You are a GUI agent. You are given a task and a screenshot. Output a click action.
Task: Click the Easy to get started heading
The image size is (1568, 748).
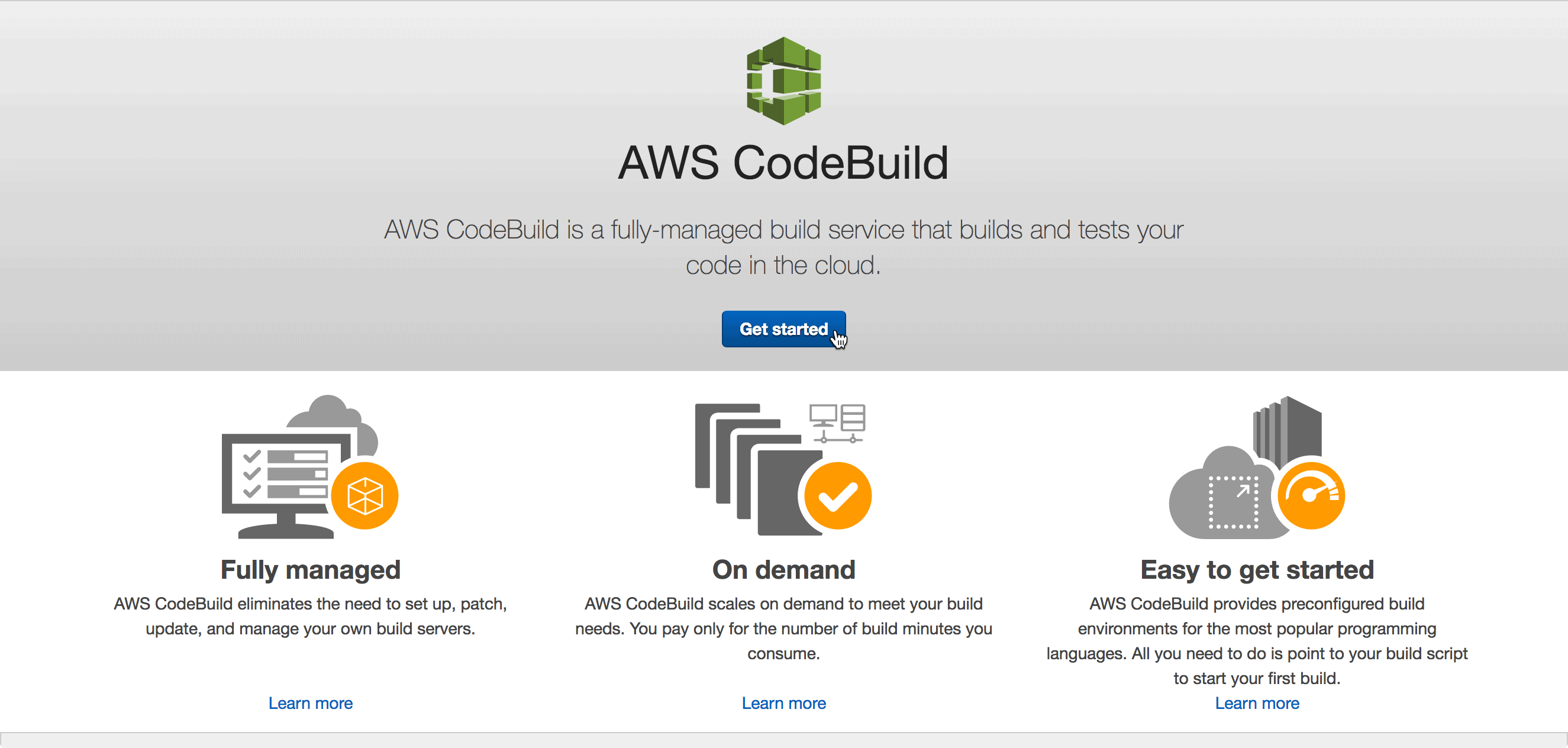(1257, 570)
